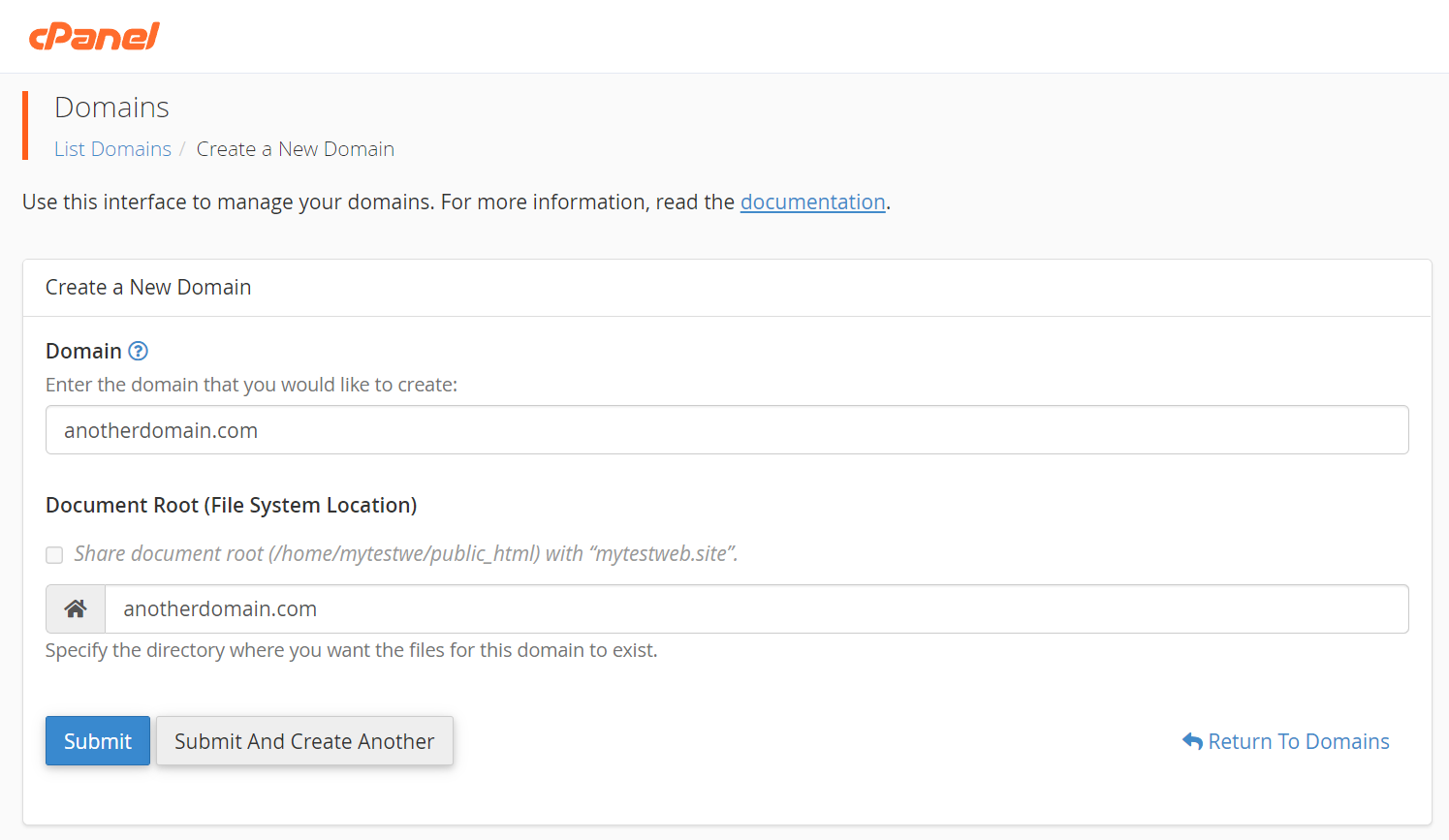
Task: Click the Share document root label text
Action: [x=406, y=554]
